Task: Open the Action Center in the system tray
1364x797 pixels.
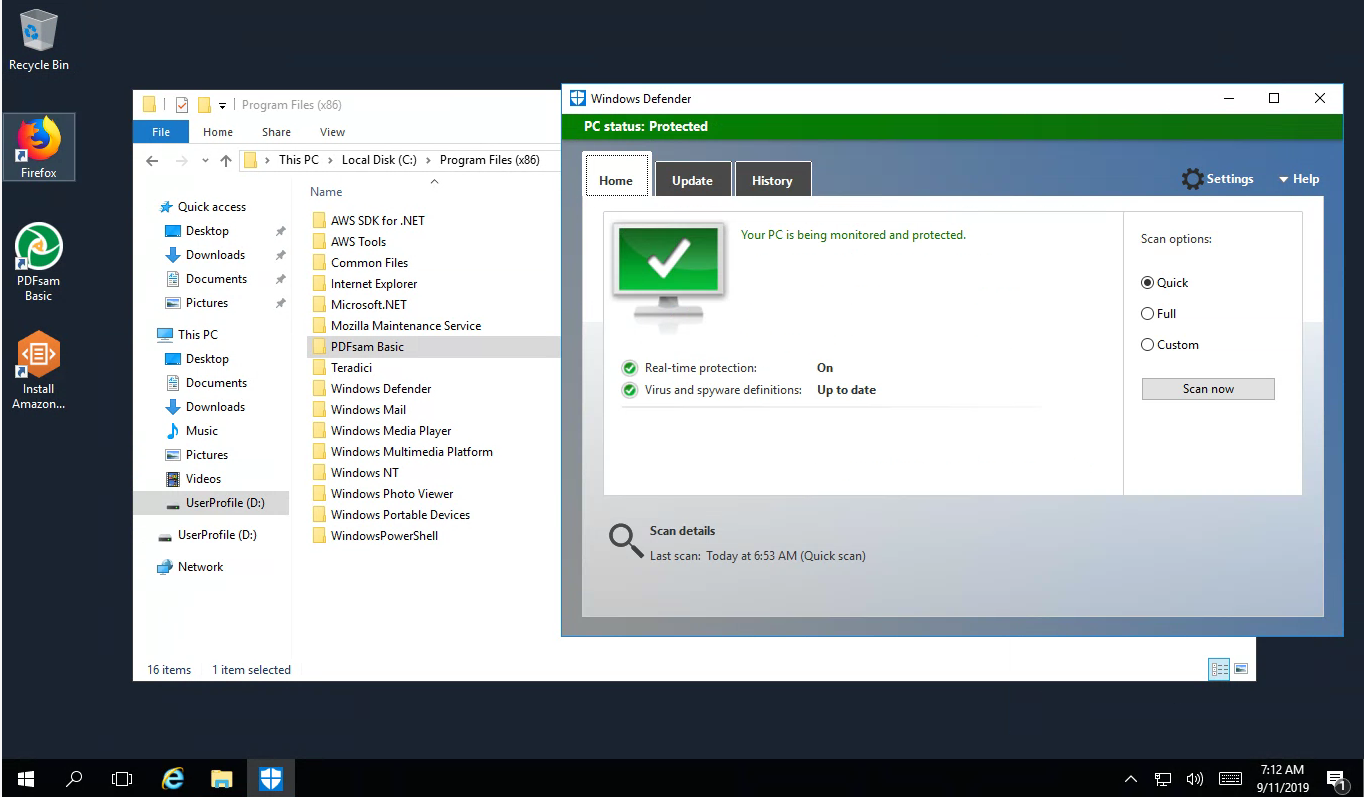Action: [1338, 777]
